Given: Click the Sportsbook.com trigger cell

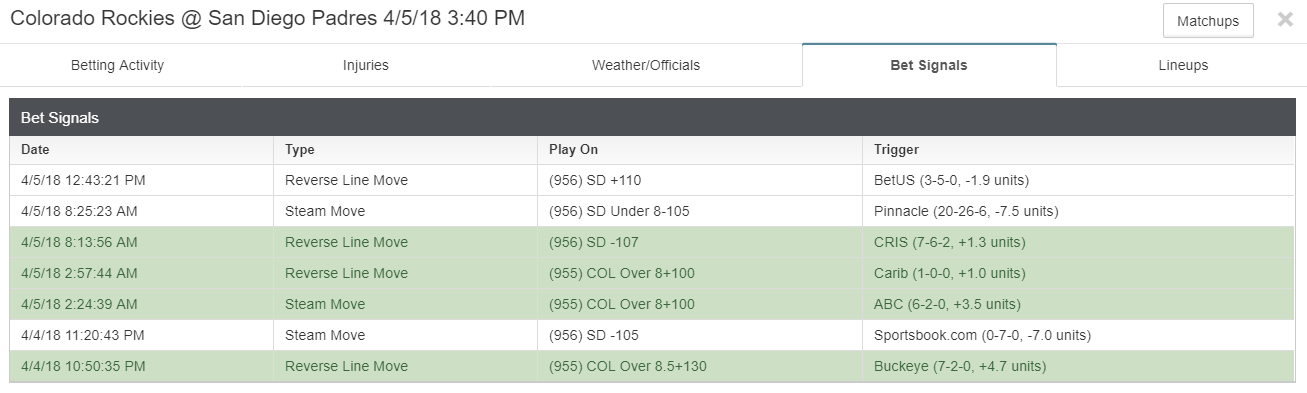Looking at the screenshot, I should [1079, 335].
